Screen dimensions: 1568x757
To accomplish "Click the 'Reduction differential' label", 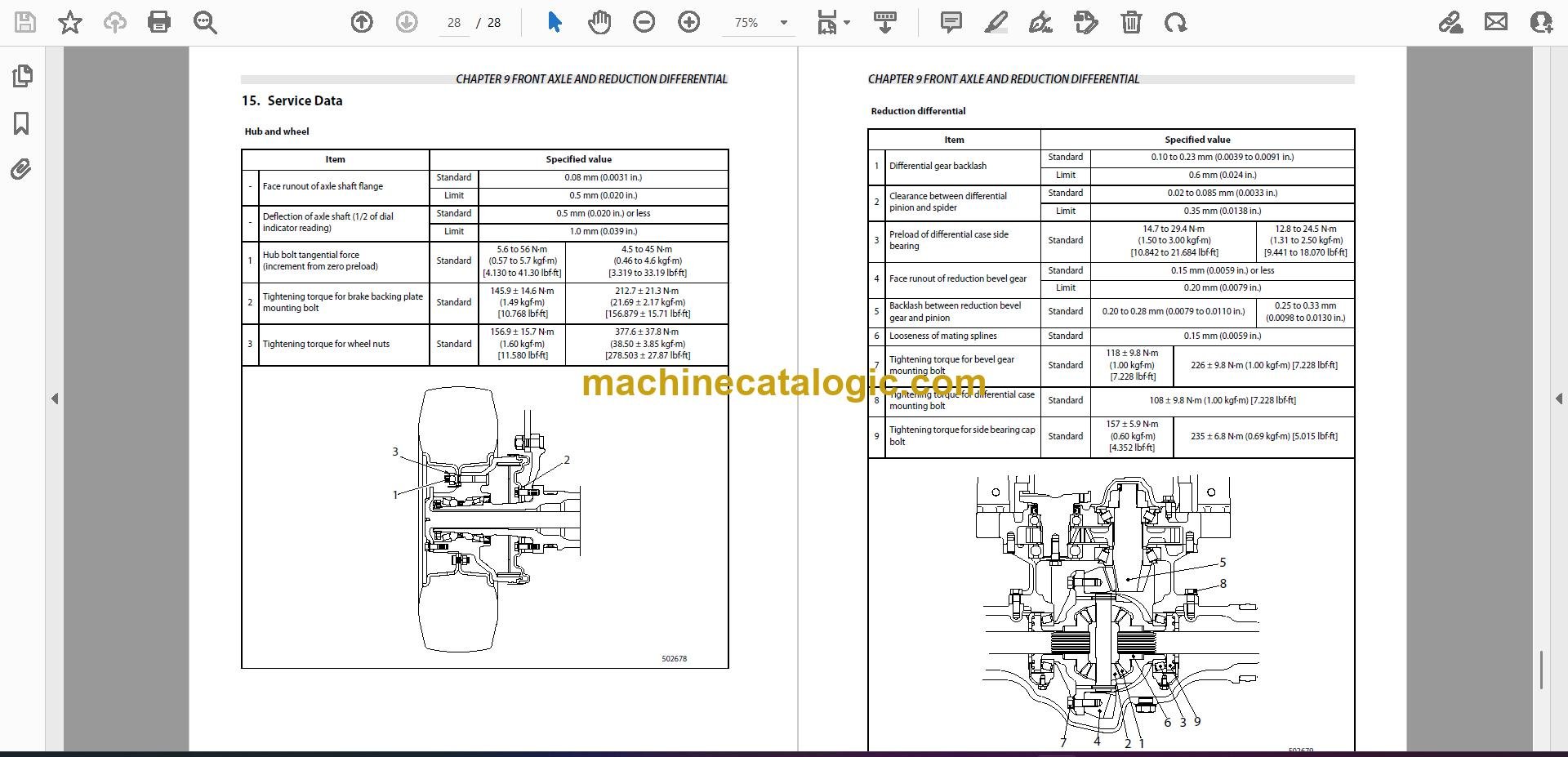I will tap(918, 111).
